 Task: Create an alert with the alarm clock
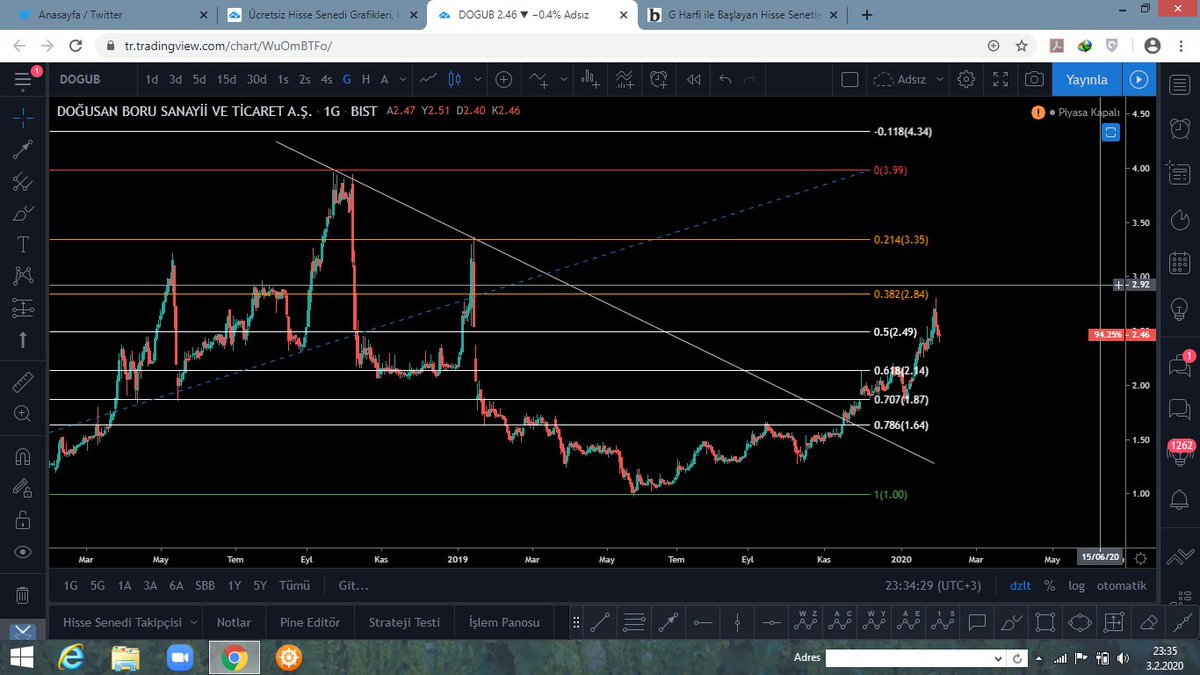pos(659,79)
